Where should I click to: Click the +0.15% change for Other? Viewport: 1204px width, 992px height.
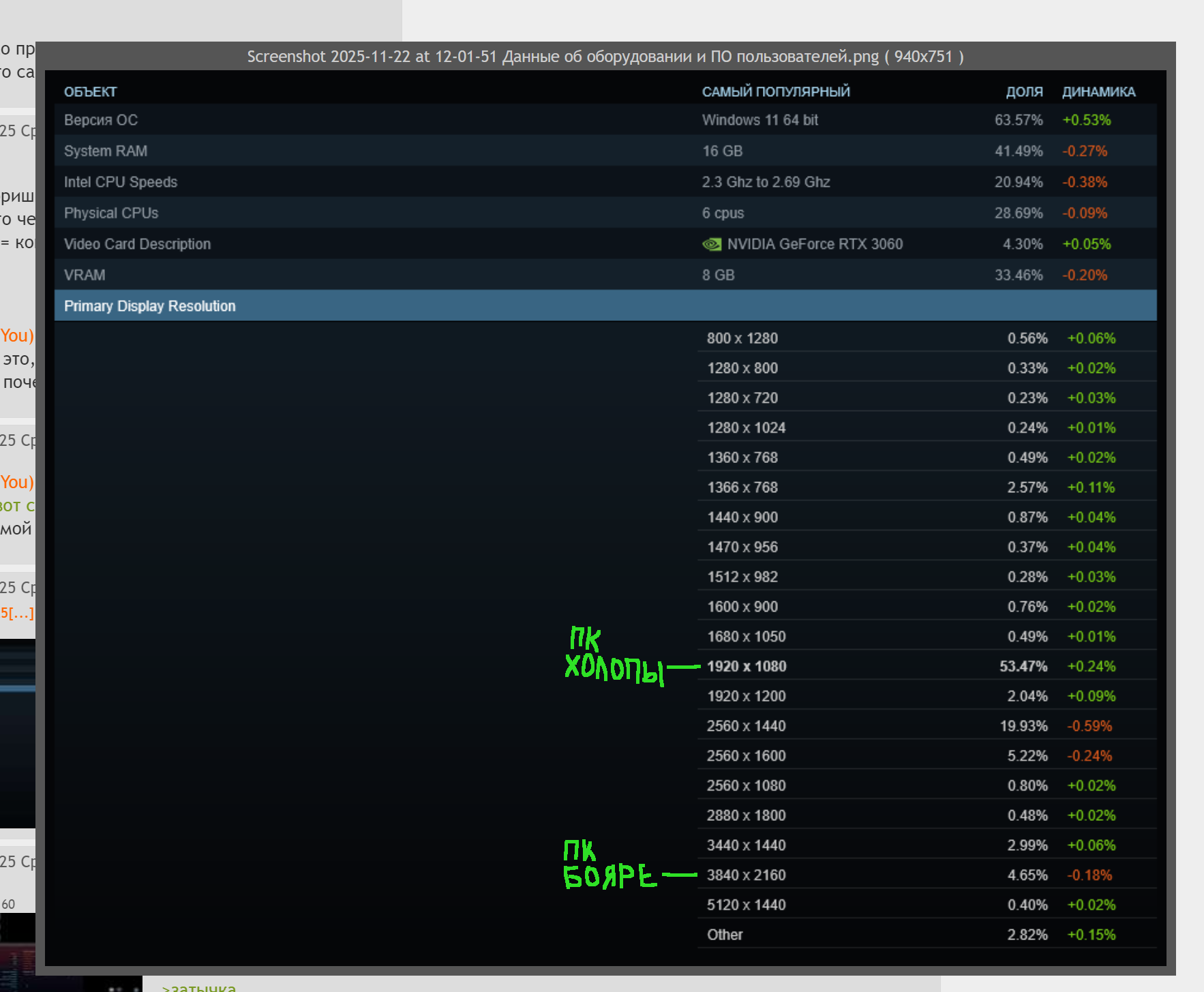coord(1092,935)
